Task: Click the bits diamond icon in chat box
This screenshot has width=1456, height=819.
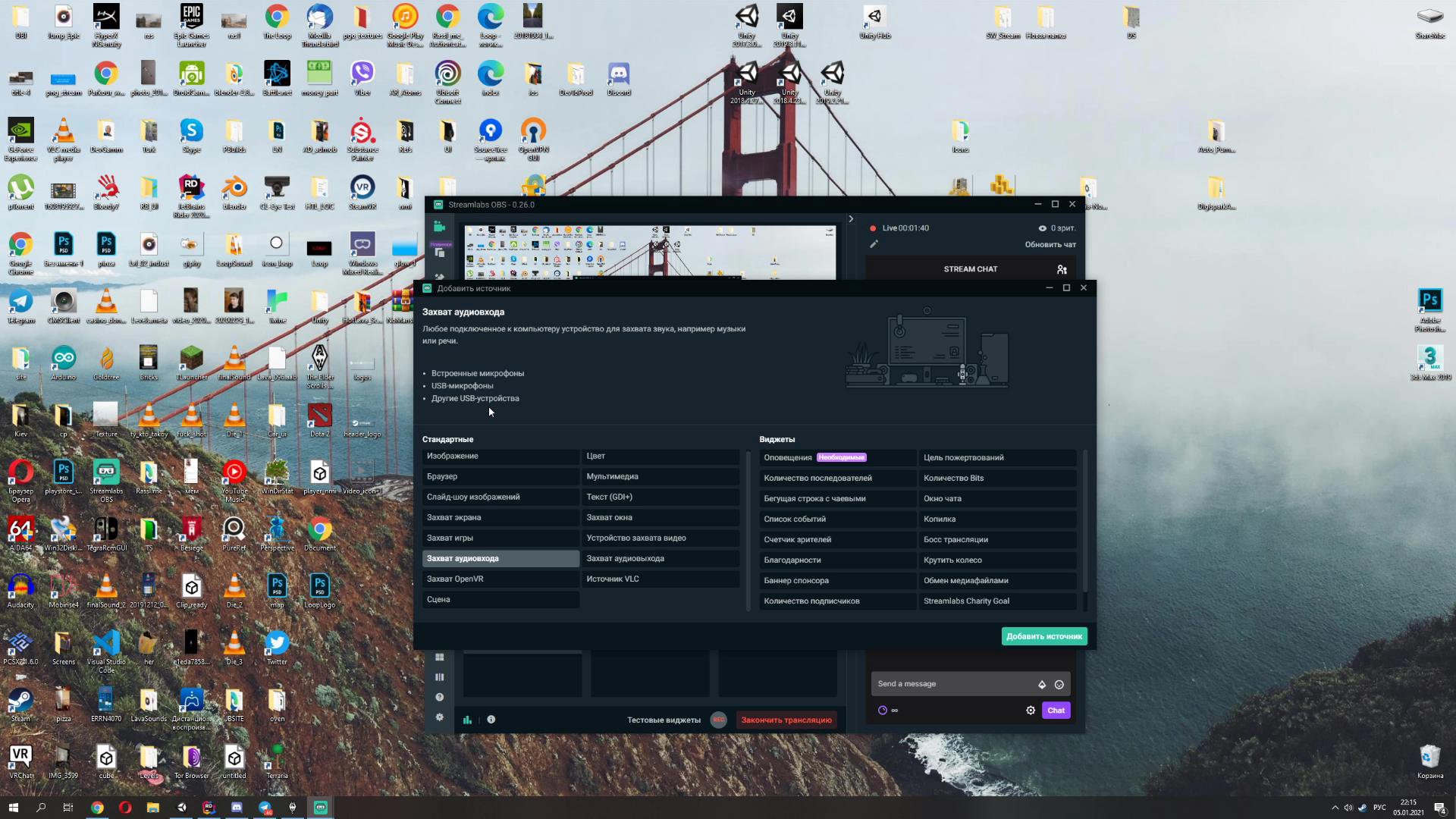Action: point(1042,684)
